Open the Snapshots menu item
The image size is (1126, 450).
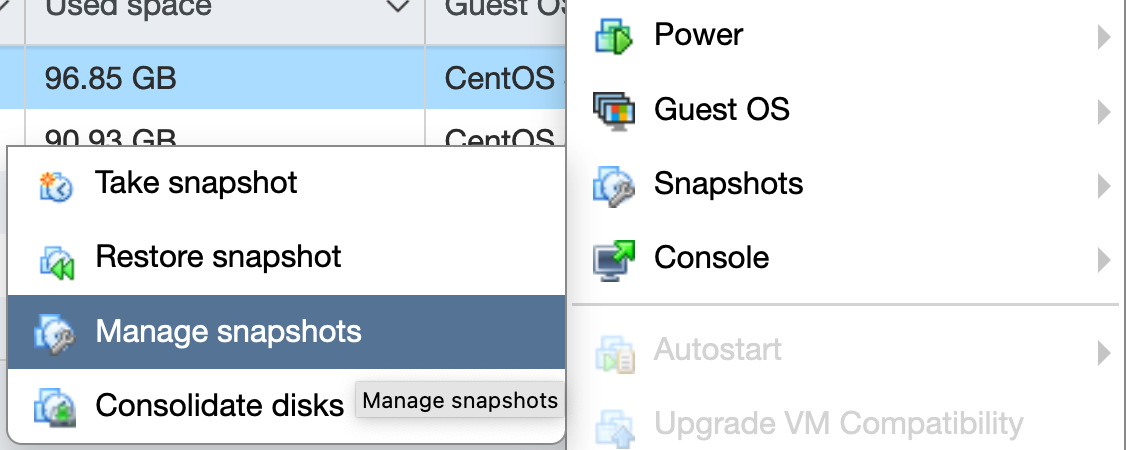click(728, 185)
